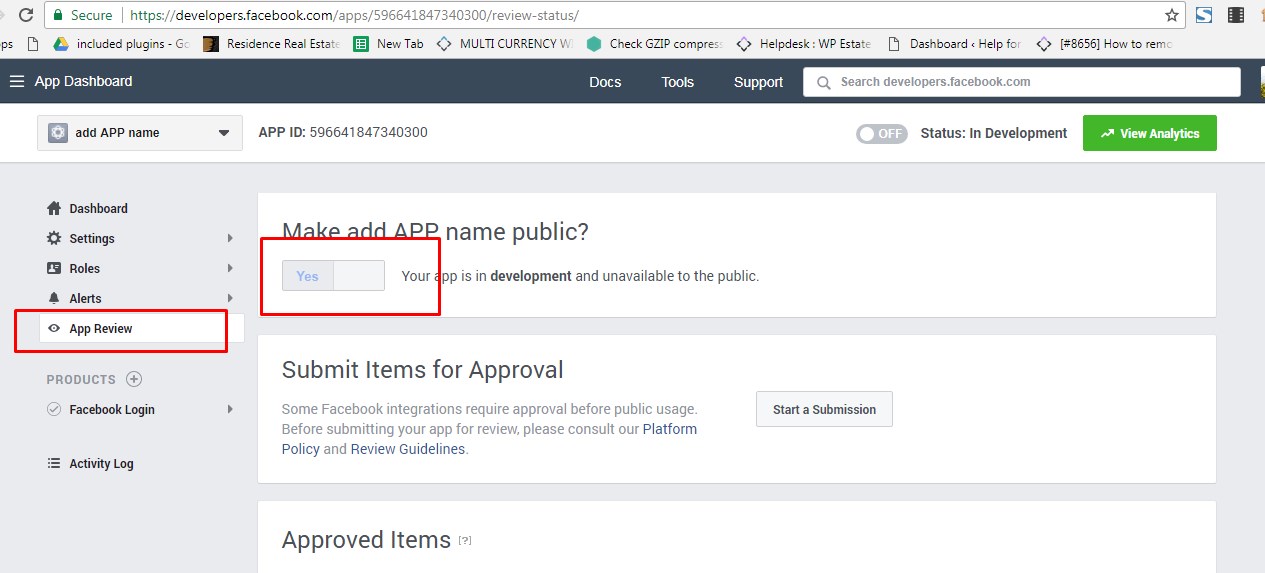Screen dimensions: 1265x573
Task: Open the Review Guidelines link
Action: click(x=408, y=449)
